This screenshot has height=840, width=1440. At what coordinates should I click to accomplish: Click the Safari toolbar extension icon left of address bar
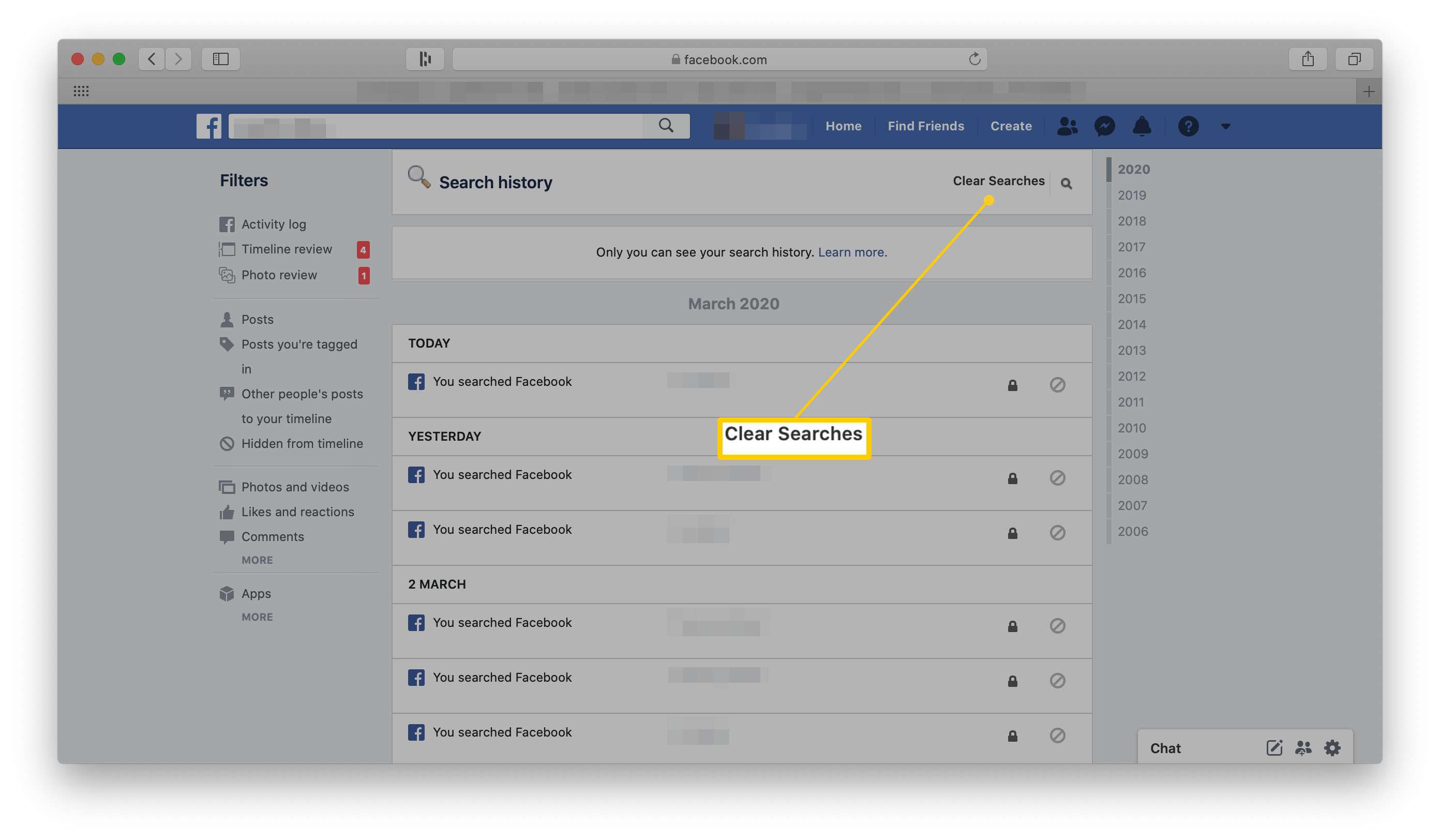pyautogui.click(x=425, y=59)
